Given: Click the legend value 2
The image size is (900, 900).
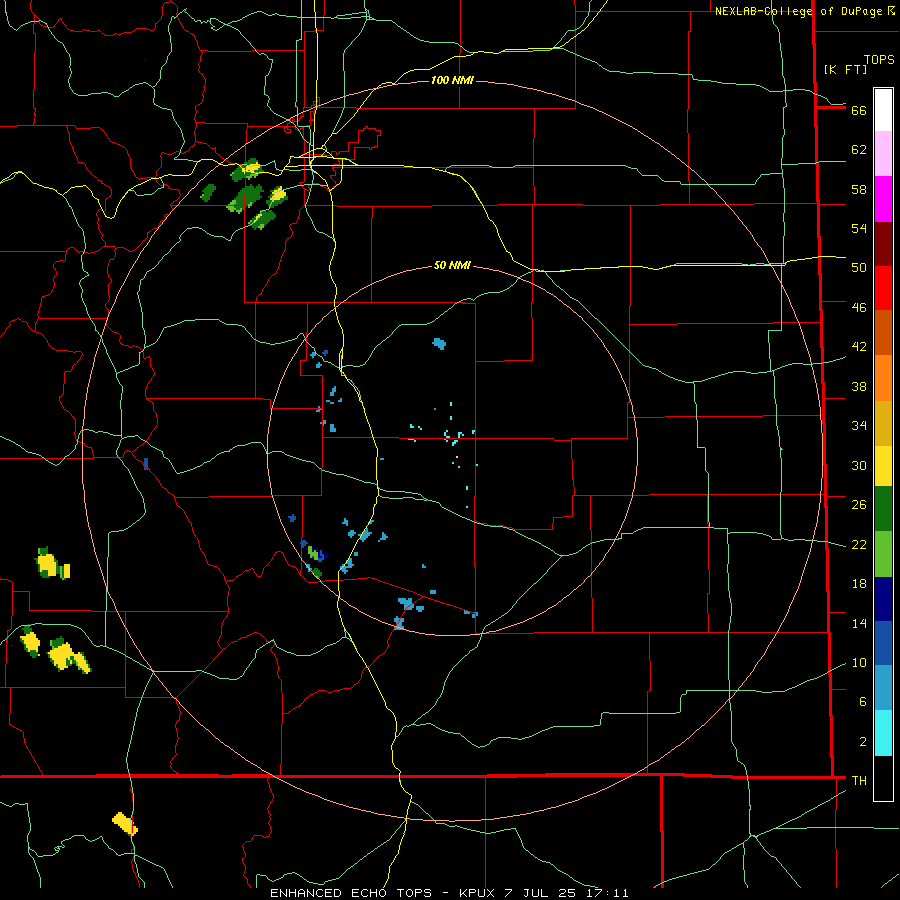Looking at the screenshot, I should coord(862,742).
